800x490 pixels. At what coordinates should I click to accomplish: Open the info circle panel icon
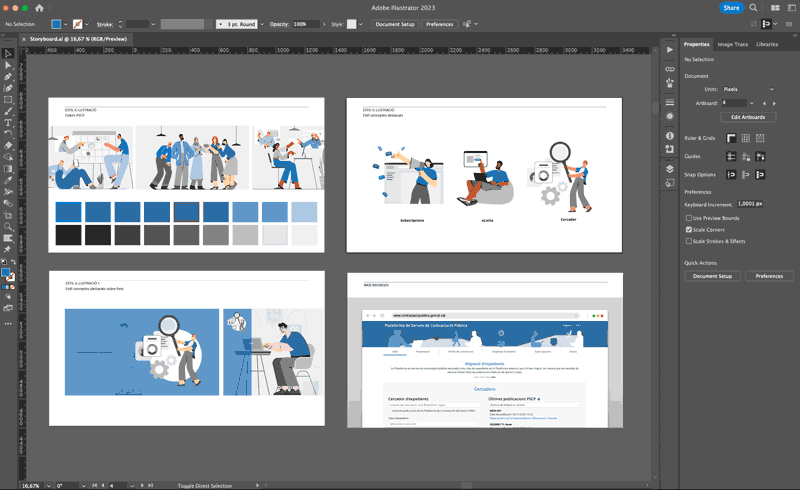(669, 136)
